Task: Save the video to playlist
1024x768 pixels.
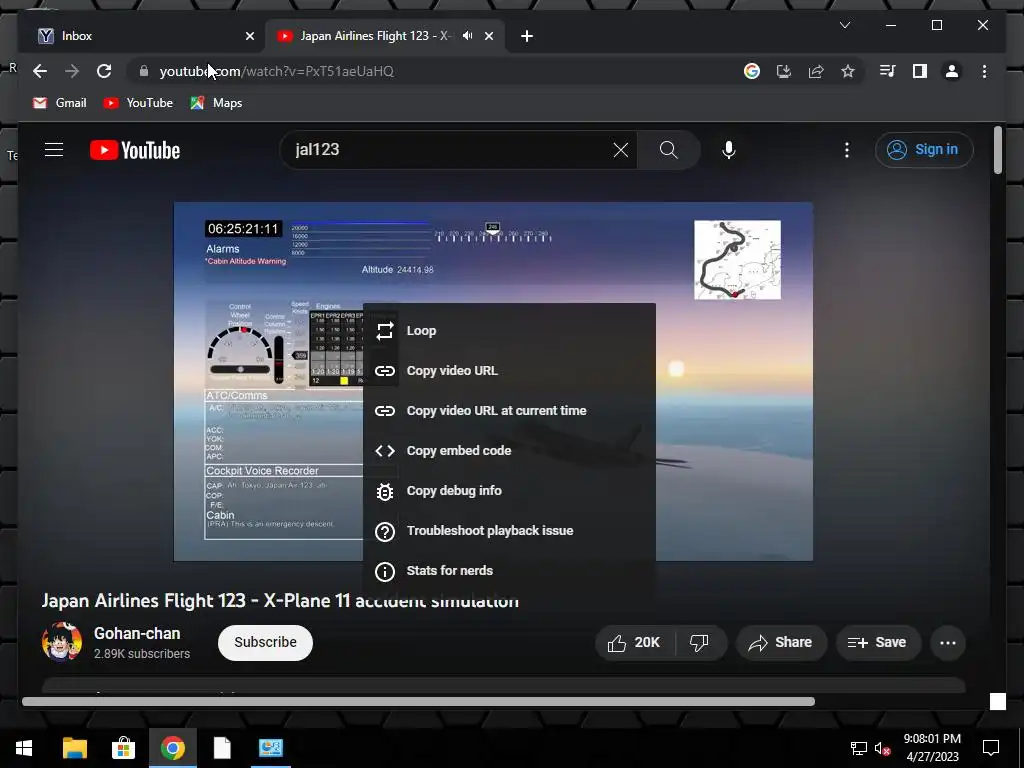Action: click(878, 643)
